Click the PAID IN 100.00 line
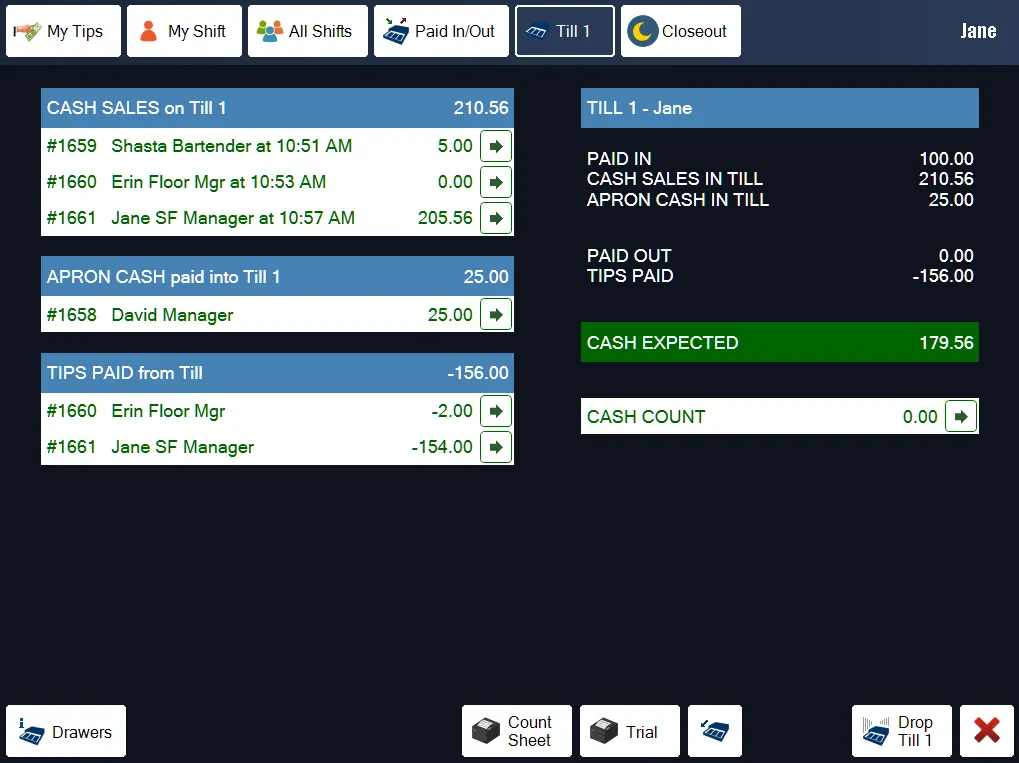The height and width of the screenshot is (763, 1019). point(780,159)
